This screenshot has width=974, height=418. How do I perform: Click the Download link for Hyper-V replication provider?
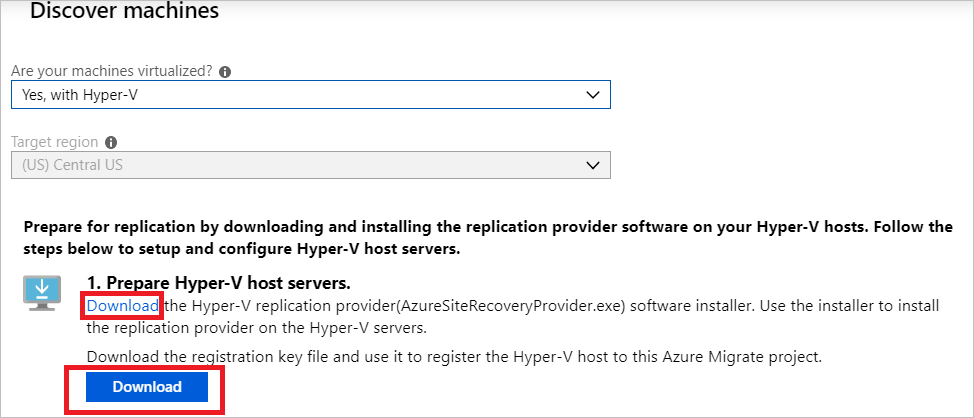tap(122, 305)
